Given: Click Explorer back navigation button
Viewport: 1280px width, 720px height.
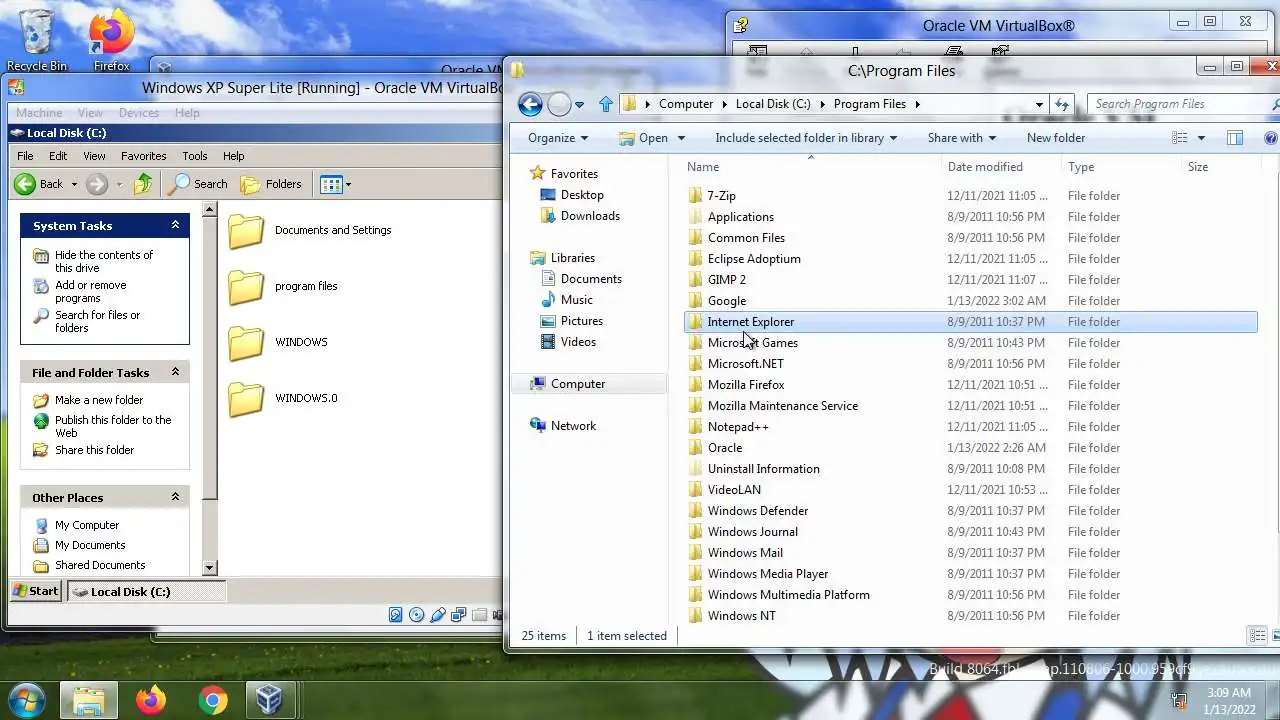Looking at the screenshot, I should point(530,104).
